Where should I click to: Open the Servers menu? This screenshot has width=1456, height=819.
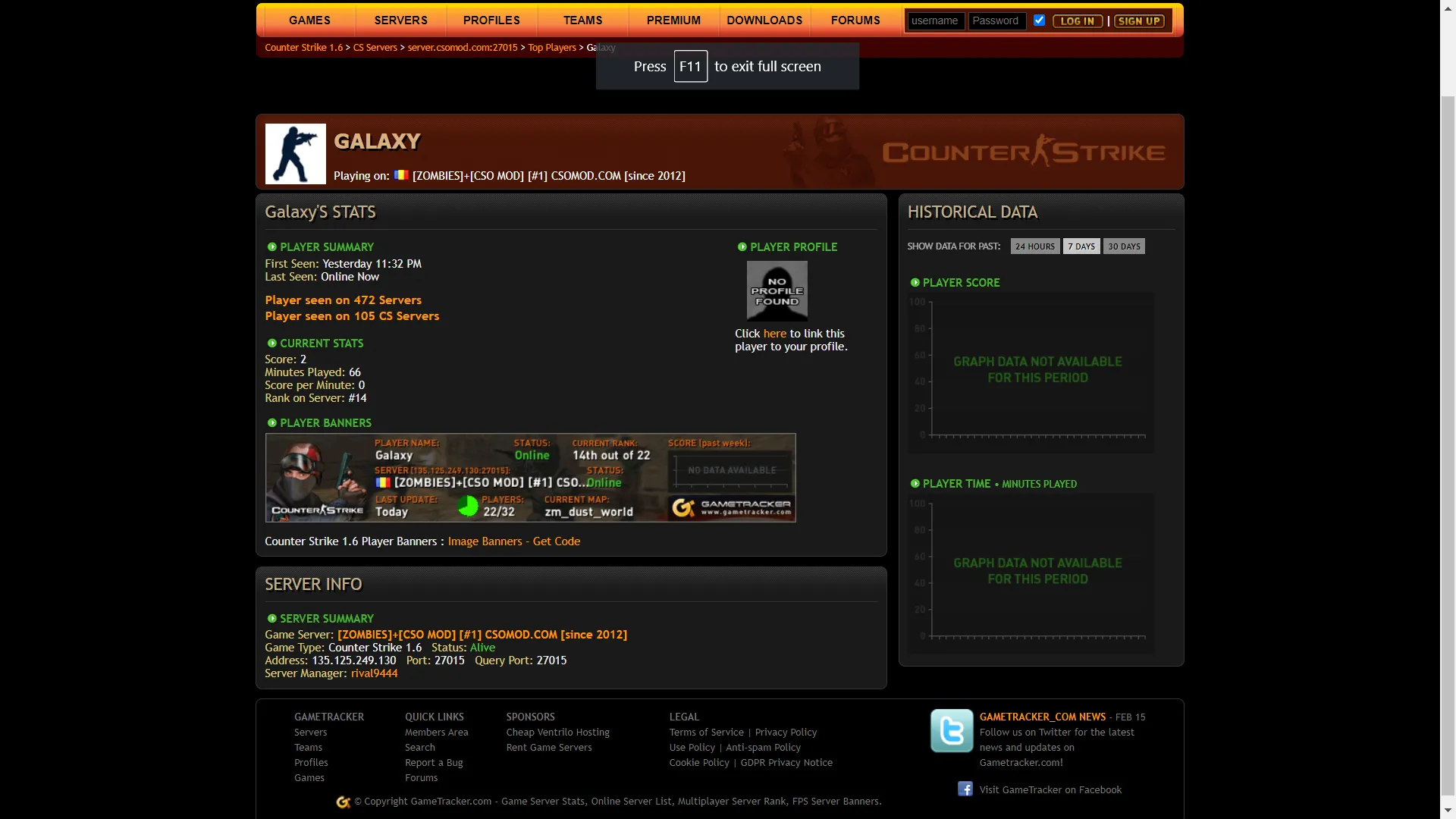400,20
